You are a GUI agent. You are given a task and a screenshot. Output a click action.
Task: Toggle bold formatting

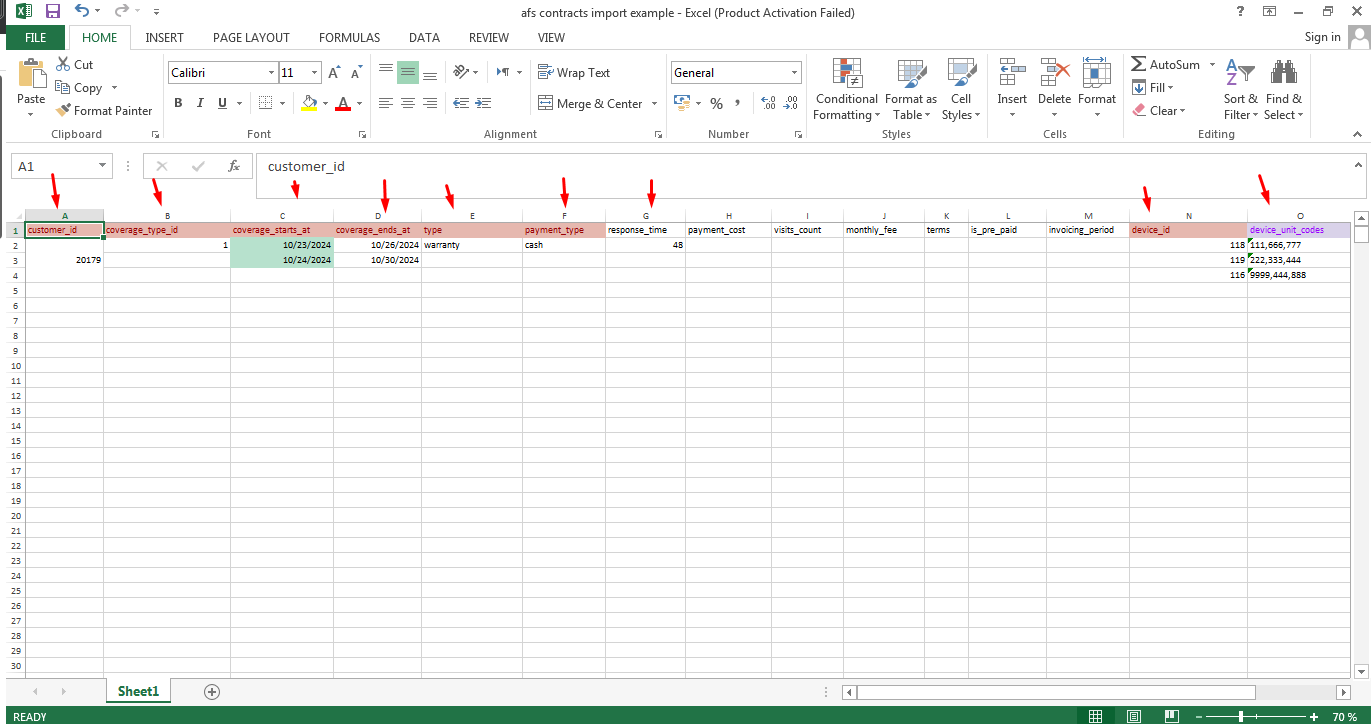[x=178, y=103]
